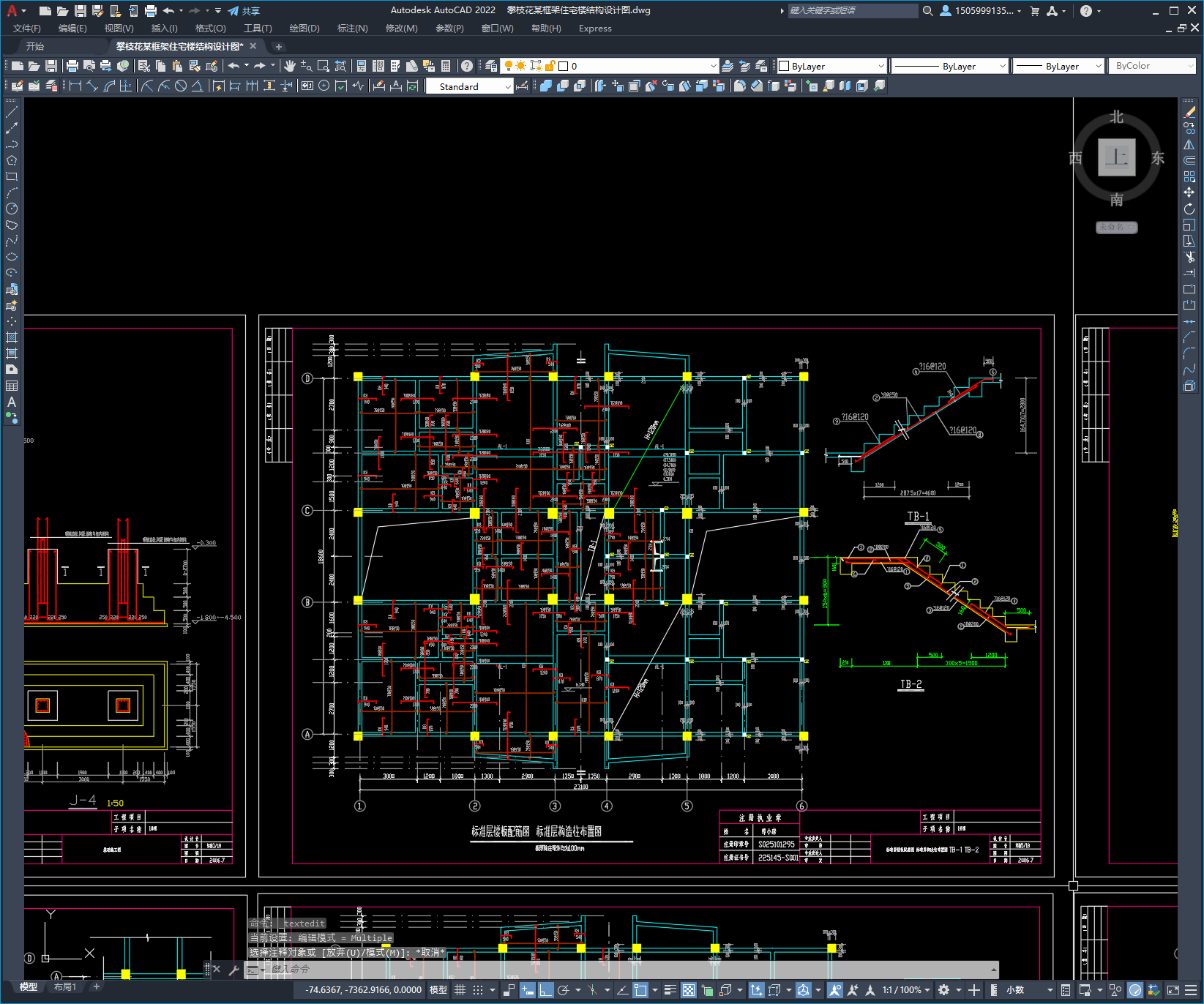
Task: Click the Customization menu icon in status bar
Action: coord(1191,990)
